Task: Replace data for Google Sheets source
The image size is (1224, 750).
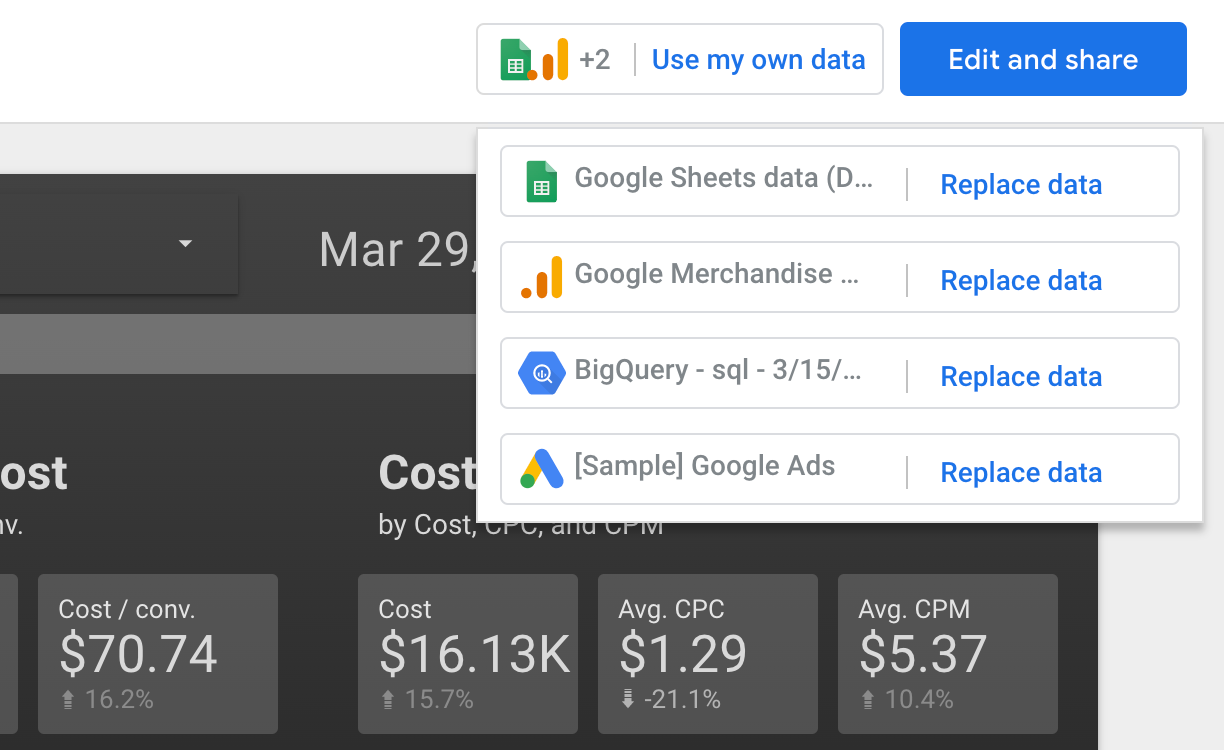Action: (1021, 185)
